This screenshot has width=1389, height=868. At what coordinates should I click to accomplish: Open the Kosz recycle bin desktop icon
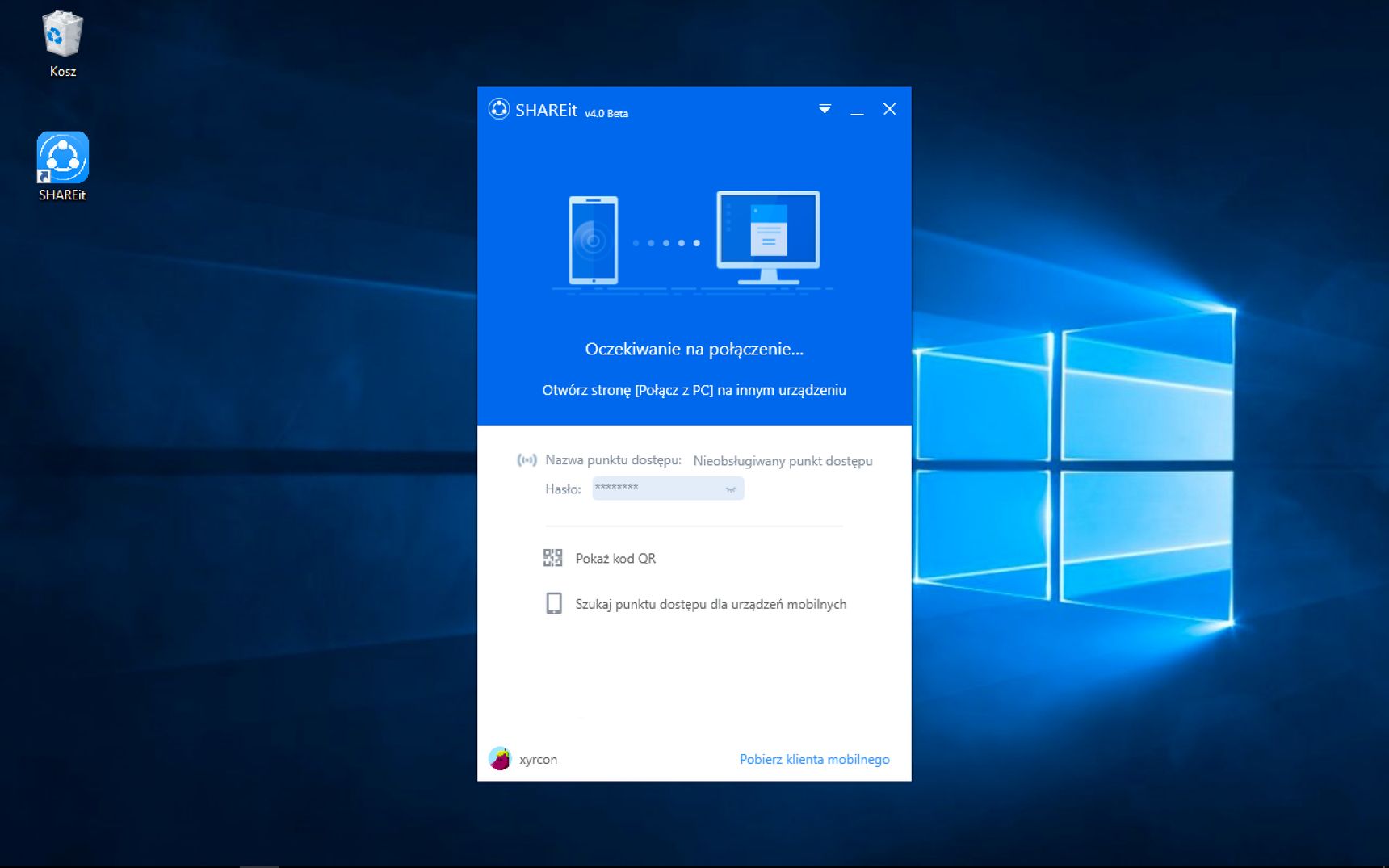pyautogui.click(x=63, y=44)
